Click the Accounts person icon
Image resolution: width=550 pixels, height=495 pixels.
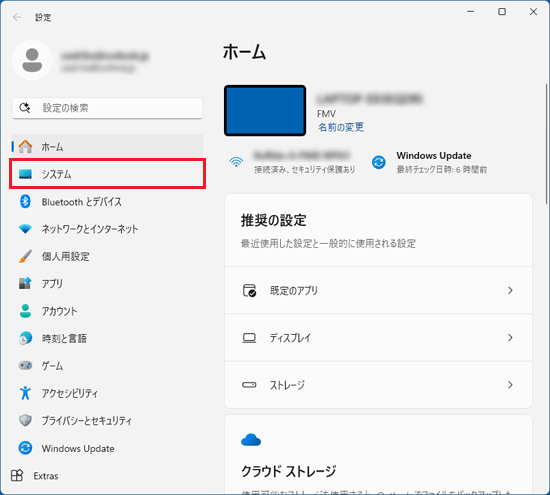tap(25, 311)
